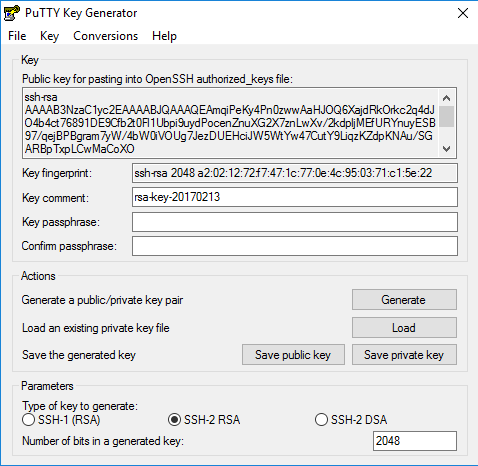Click the public key box scroll up arrow

point(446,98)
